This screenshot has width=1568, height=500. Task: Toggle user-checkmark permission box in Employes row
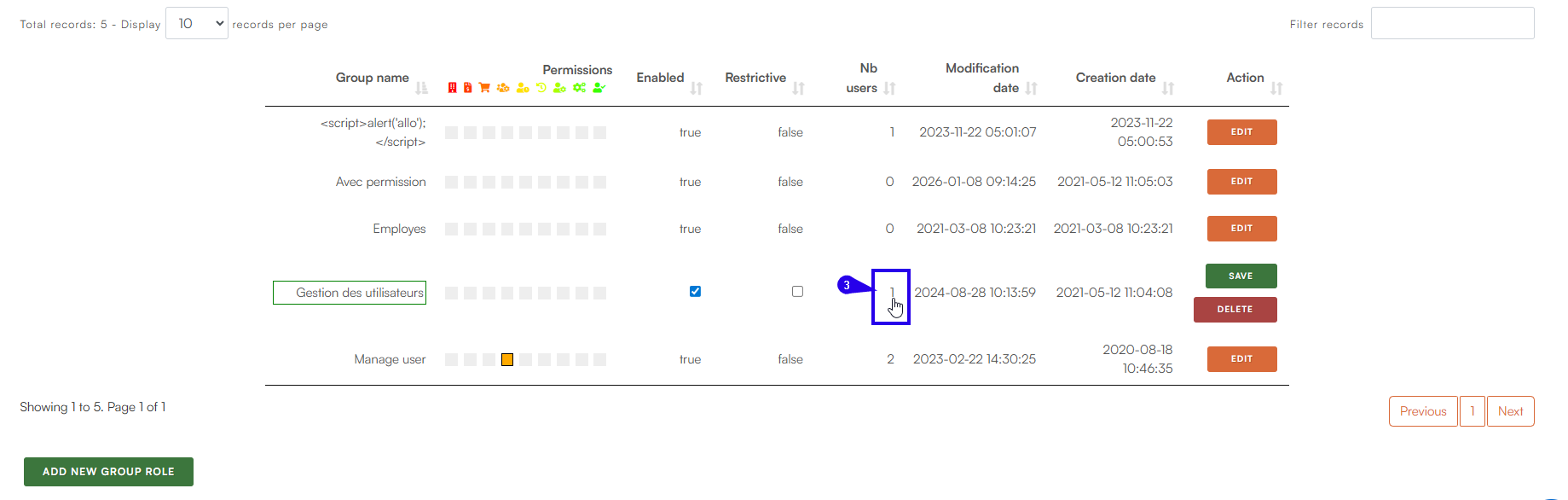point(599,230)
